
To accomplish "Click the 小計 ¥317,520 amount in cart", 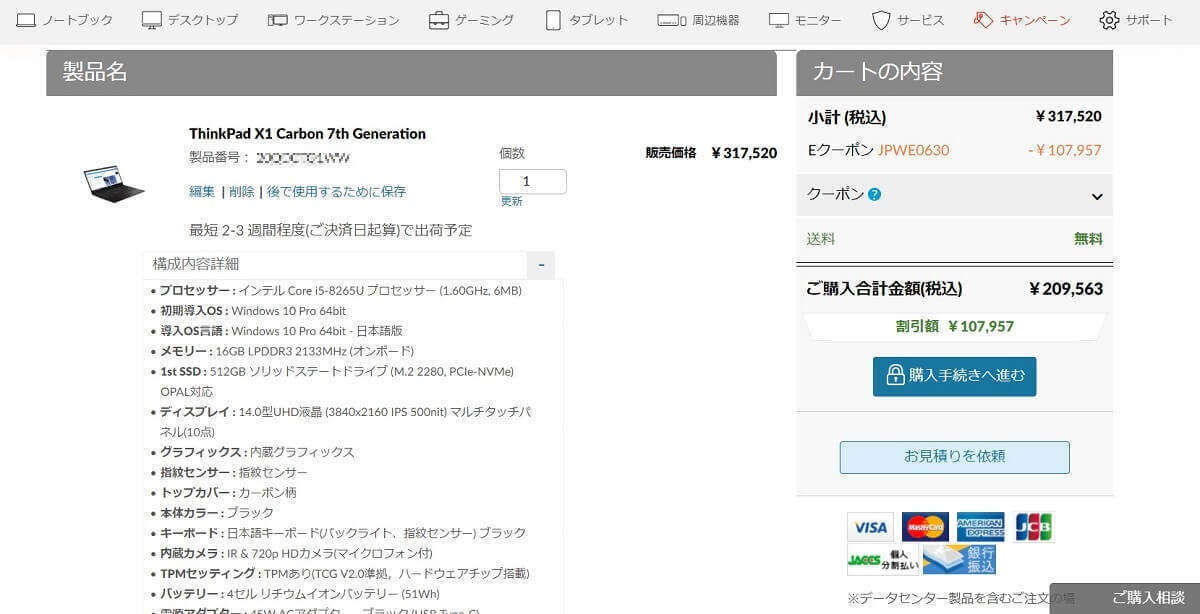I will [1068, 116].
